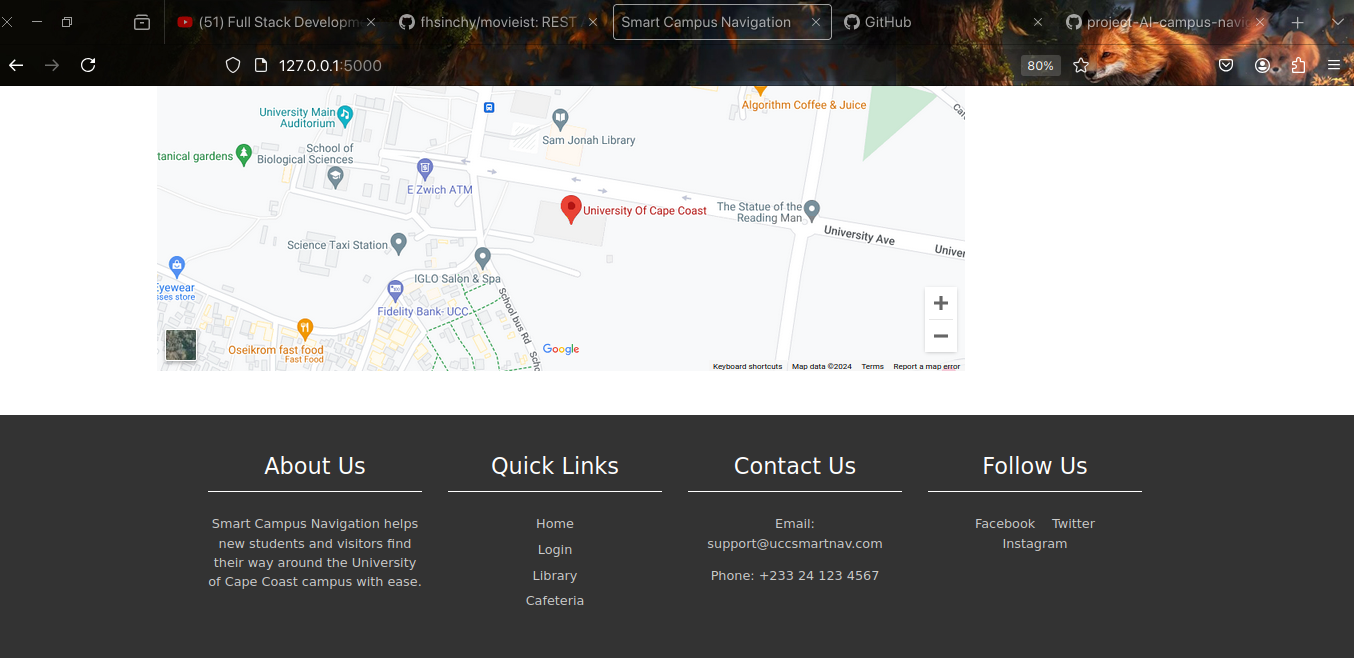Click the bus stop icon on map
The height and width of the screenshot is (658, 1354).
489,107
